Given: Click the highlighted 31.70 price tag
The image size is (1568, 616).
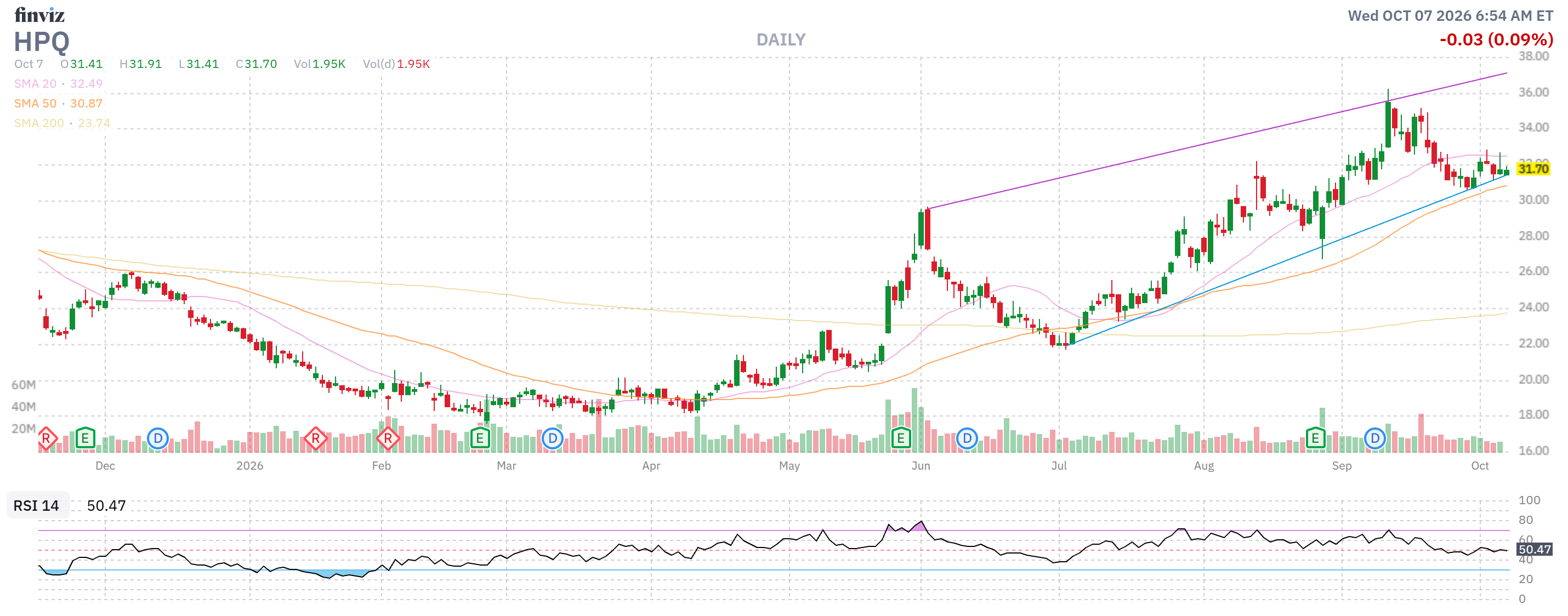Looking at the screenshot, I should click(1533, 169).
